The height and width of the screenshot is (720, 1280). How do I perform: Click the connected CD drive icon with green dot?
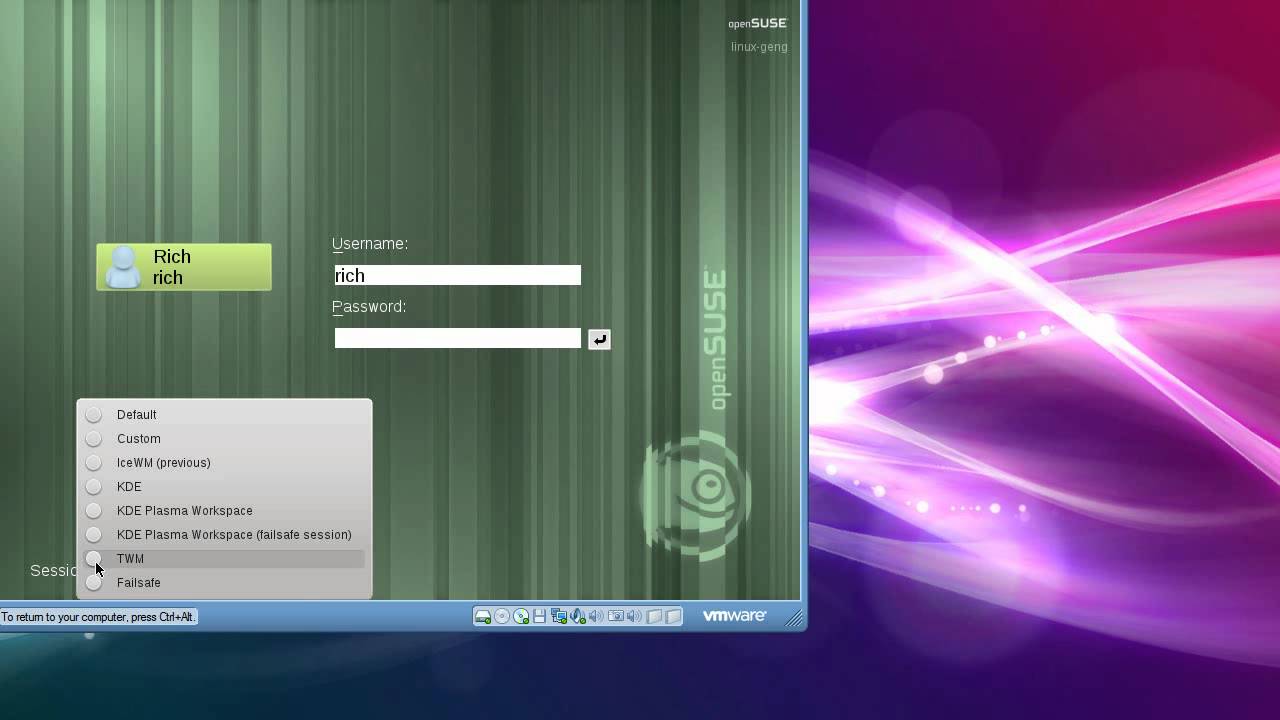tap(521, 617)
